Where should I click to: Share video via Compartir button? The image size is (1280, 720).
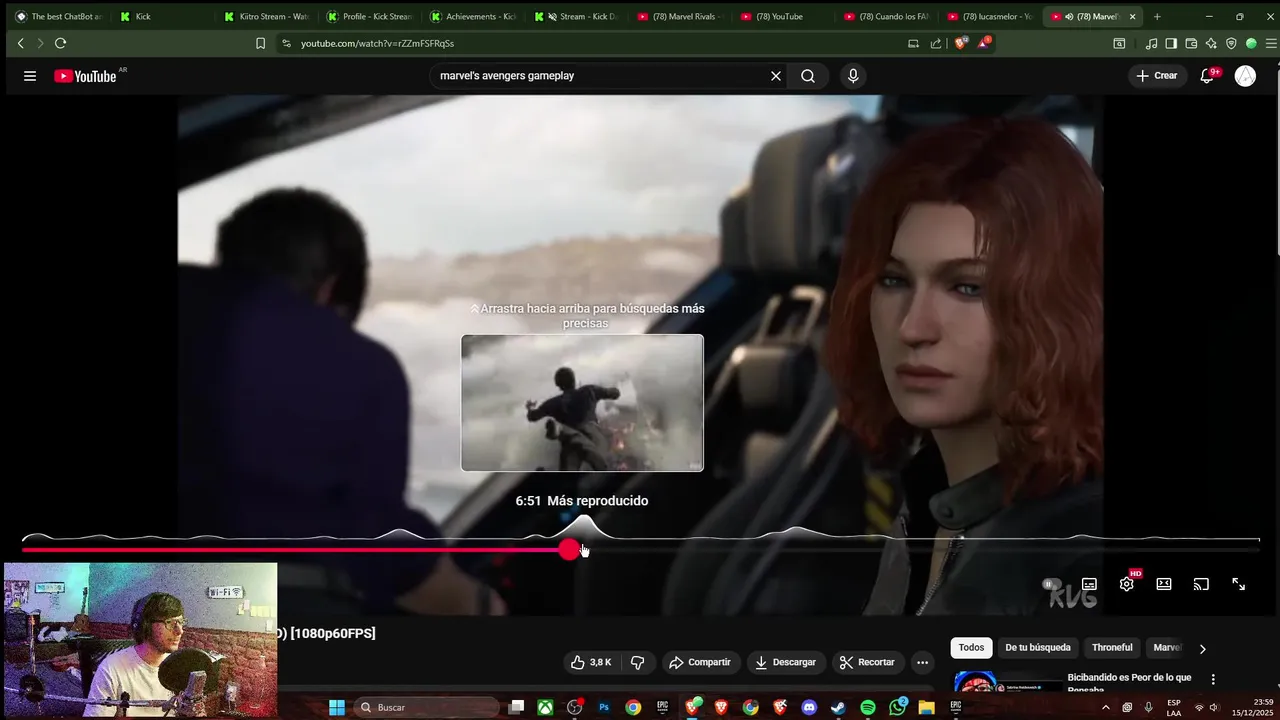click(700, 662)
